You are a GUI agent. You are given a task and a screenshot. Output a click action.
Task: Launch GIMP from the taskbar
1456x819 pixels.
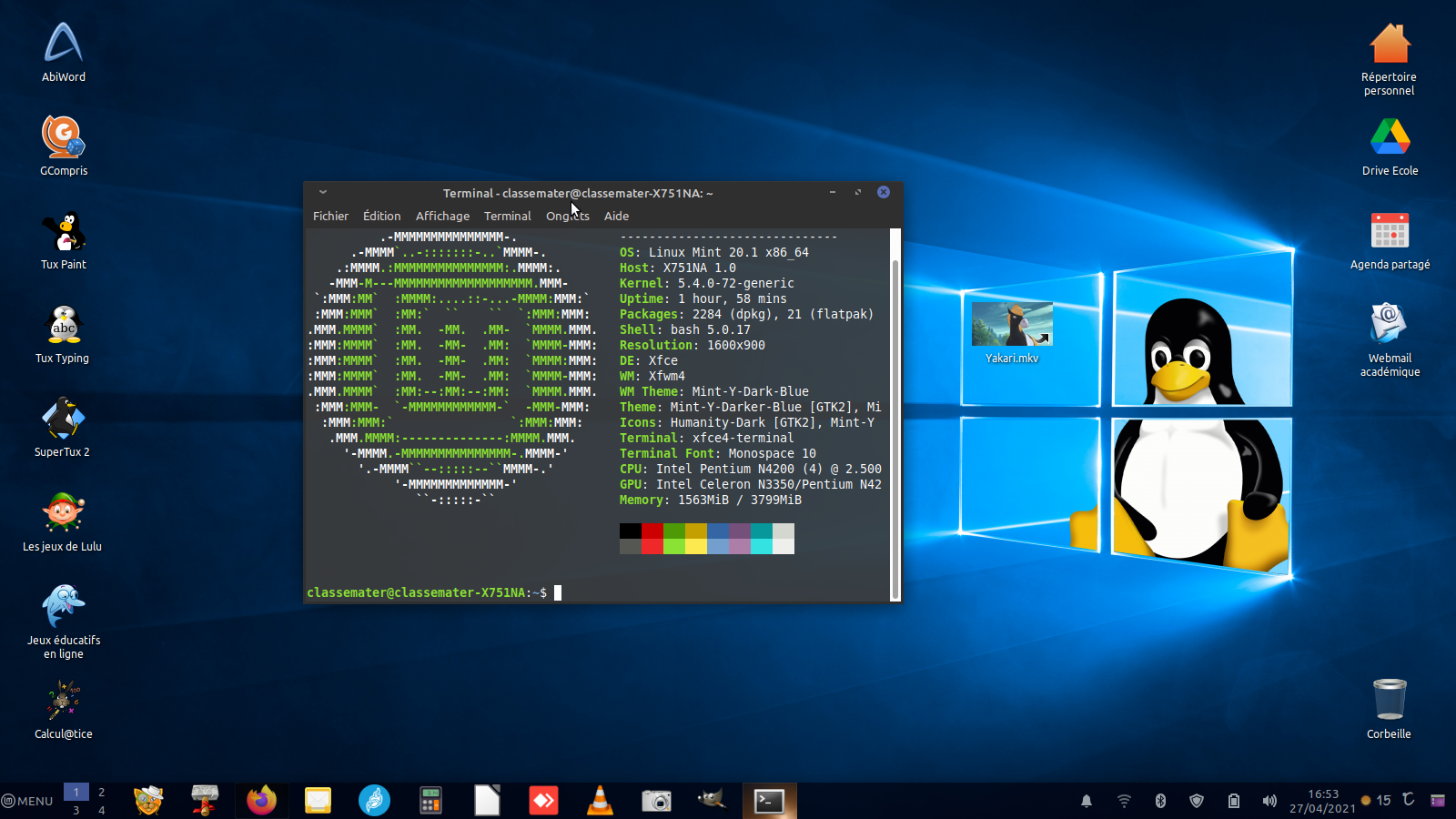coord(713,801)
